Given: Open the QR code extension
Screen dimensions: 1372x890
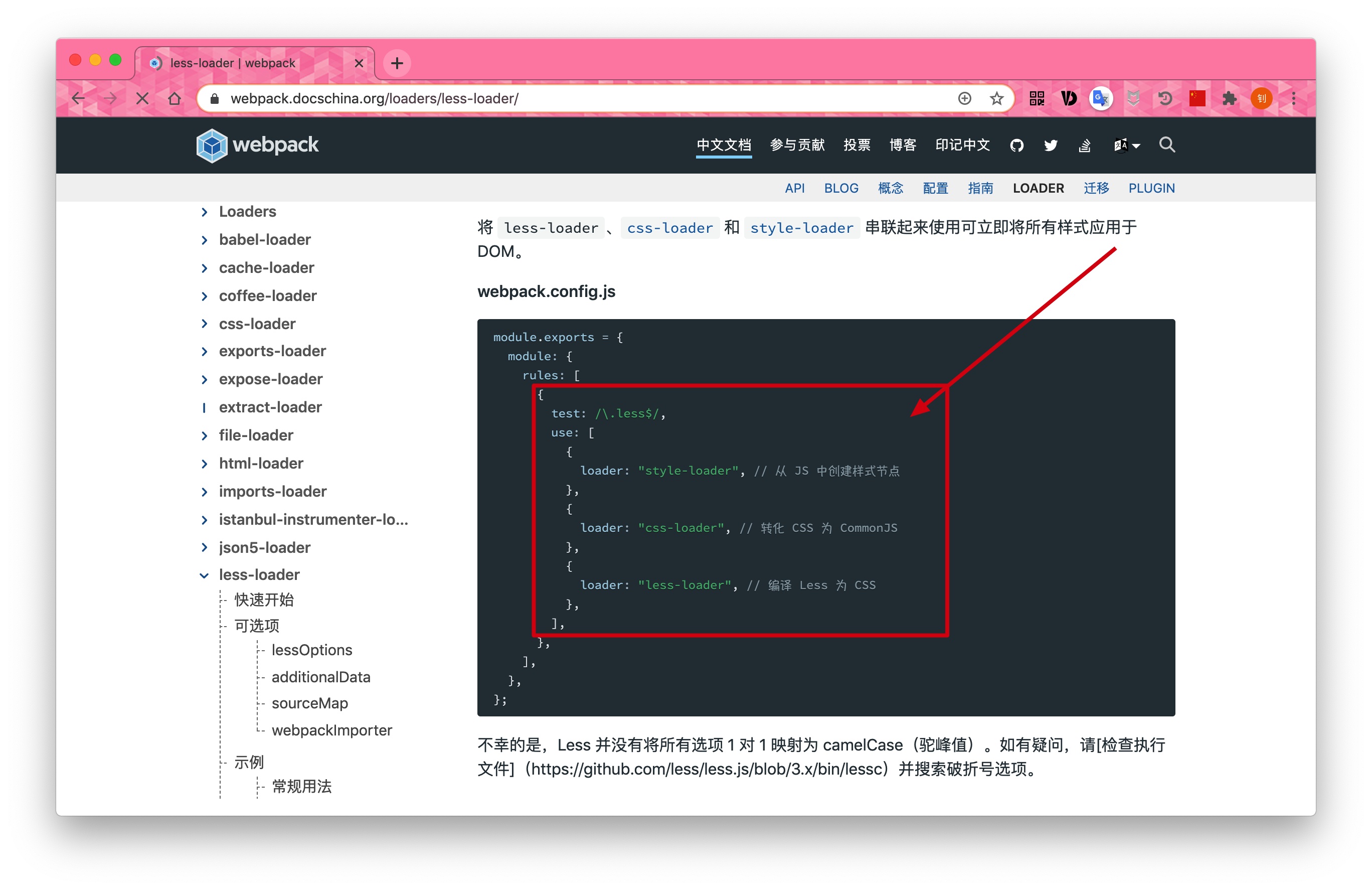Looking at the screenshot, I should (x=1037, y=99).
